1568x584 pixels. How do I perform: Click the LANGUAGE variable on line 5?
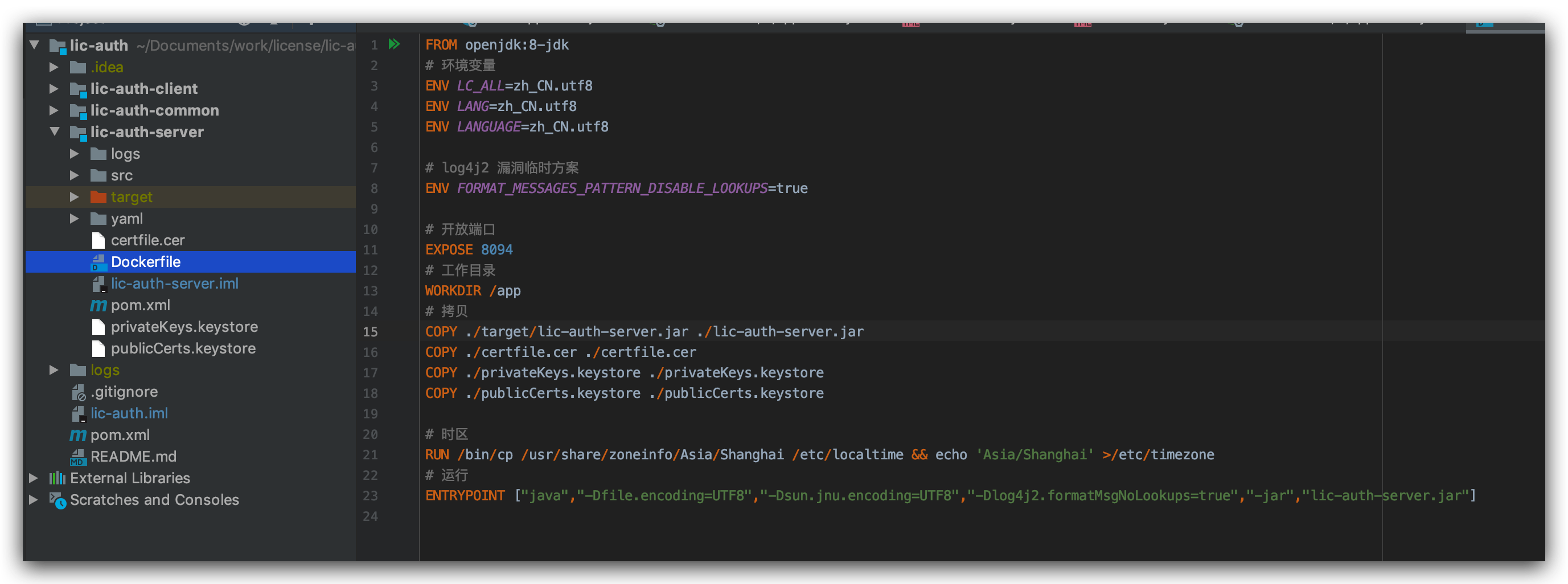pyautogui.click(x=489, y=127)
